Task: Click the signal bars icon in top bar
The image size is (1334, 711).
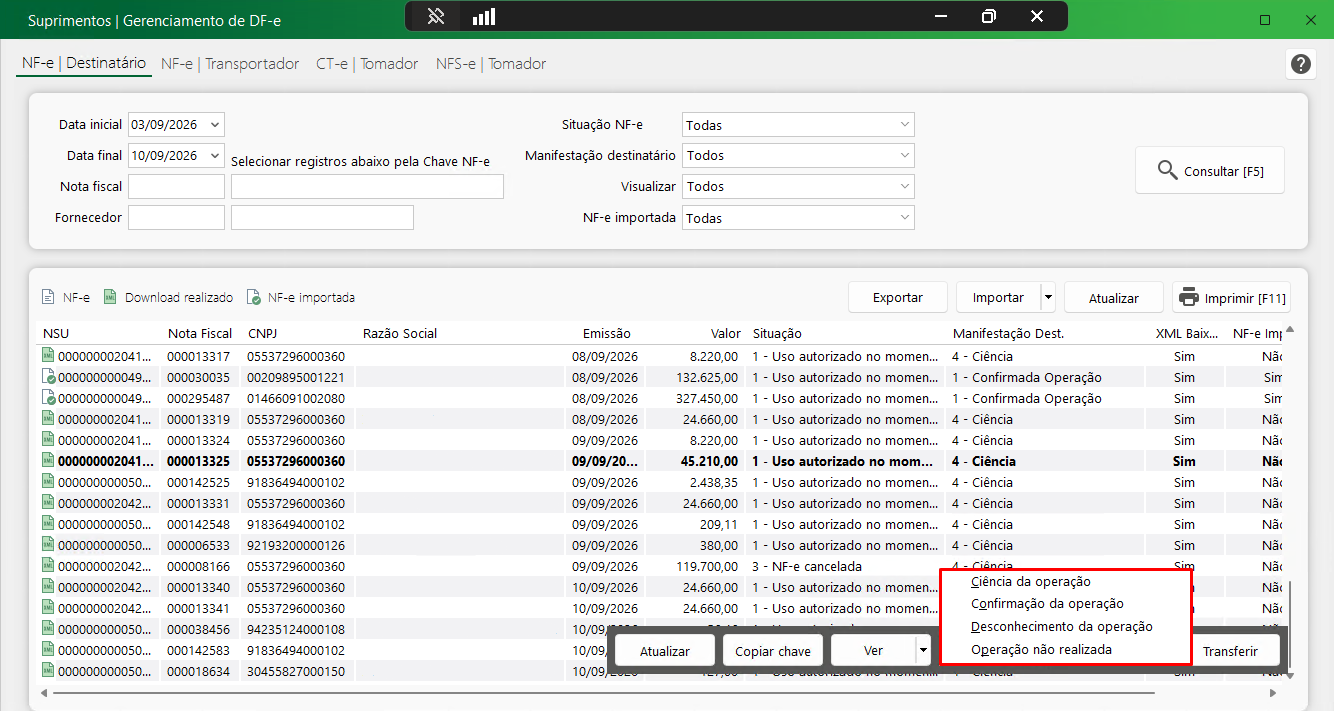Action: click(x=484, y=16)
